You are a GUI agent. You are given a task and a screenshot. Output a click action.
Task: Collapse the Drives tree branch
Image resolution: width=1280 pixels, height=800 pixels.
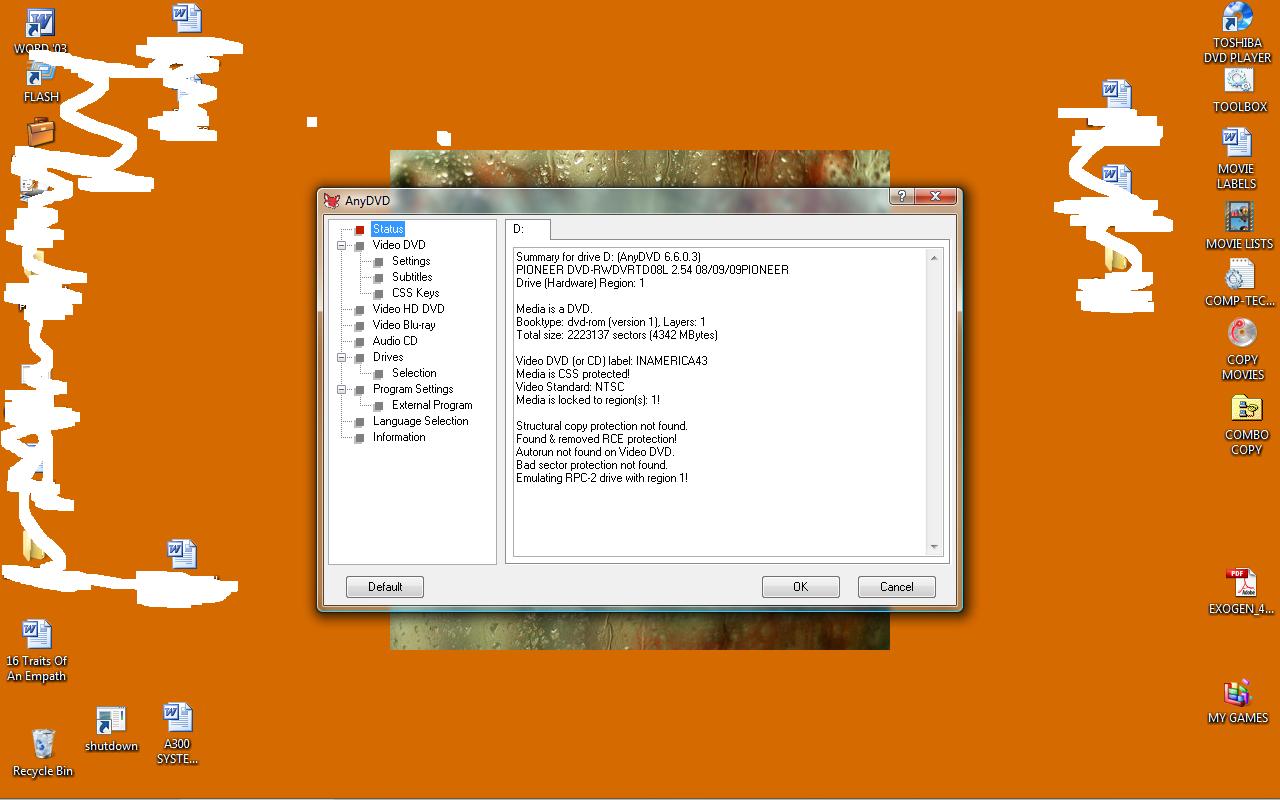[342, 357]
